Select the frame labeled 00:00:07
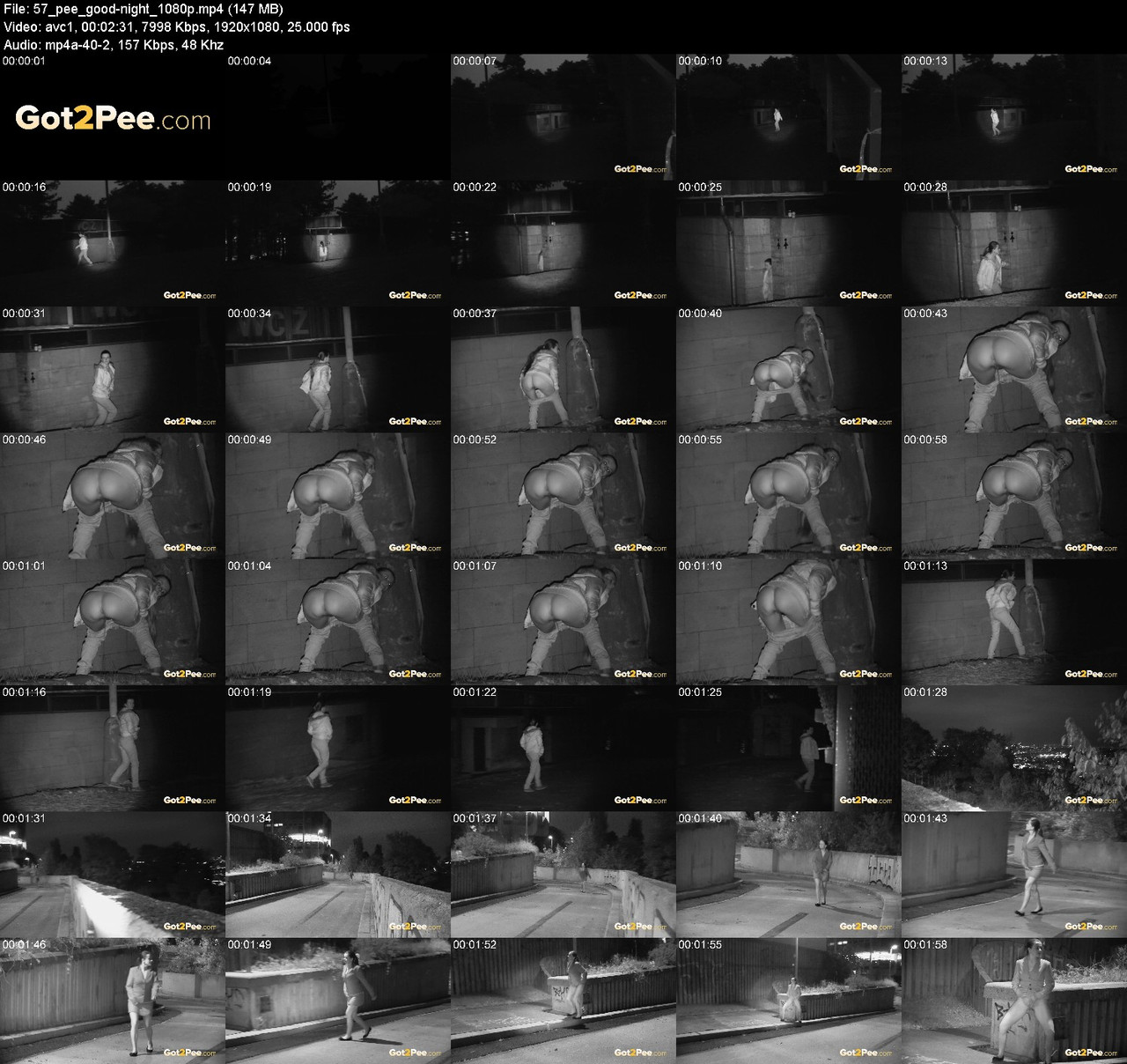Image resolution: width=1127 pixels, height=1064 pixels. coord(563,116)
